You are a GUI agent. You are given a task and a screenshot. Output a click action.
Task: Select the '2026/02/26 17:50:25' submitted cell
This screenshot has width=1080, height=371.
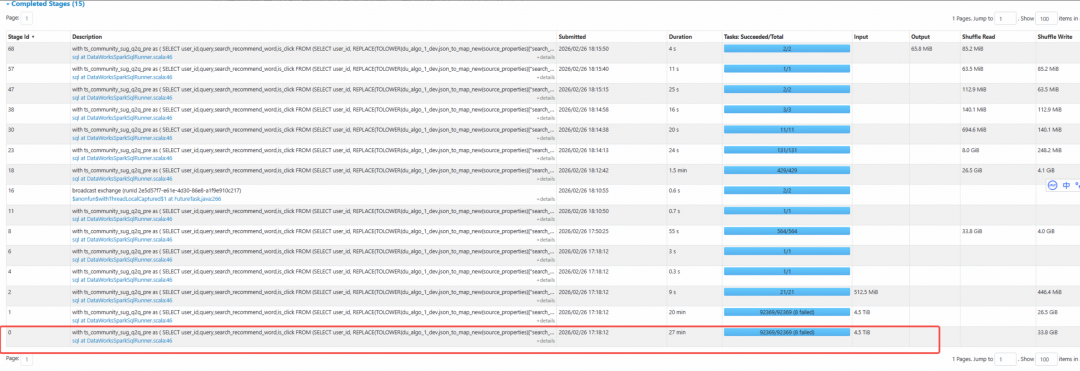pos(583,231)
